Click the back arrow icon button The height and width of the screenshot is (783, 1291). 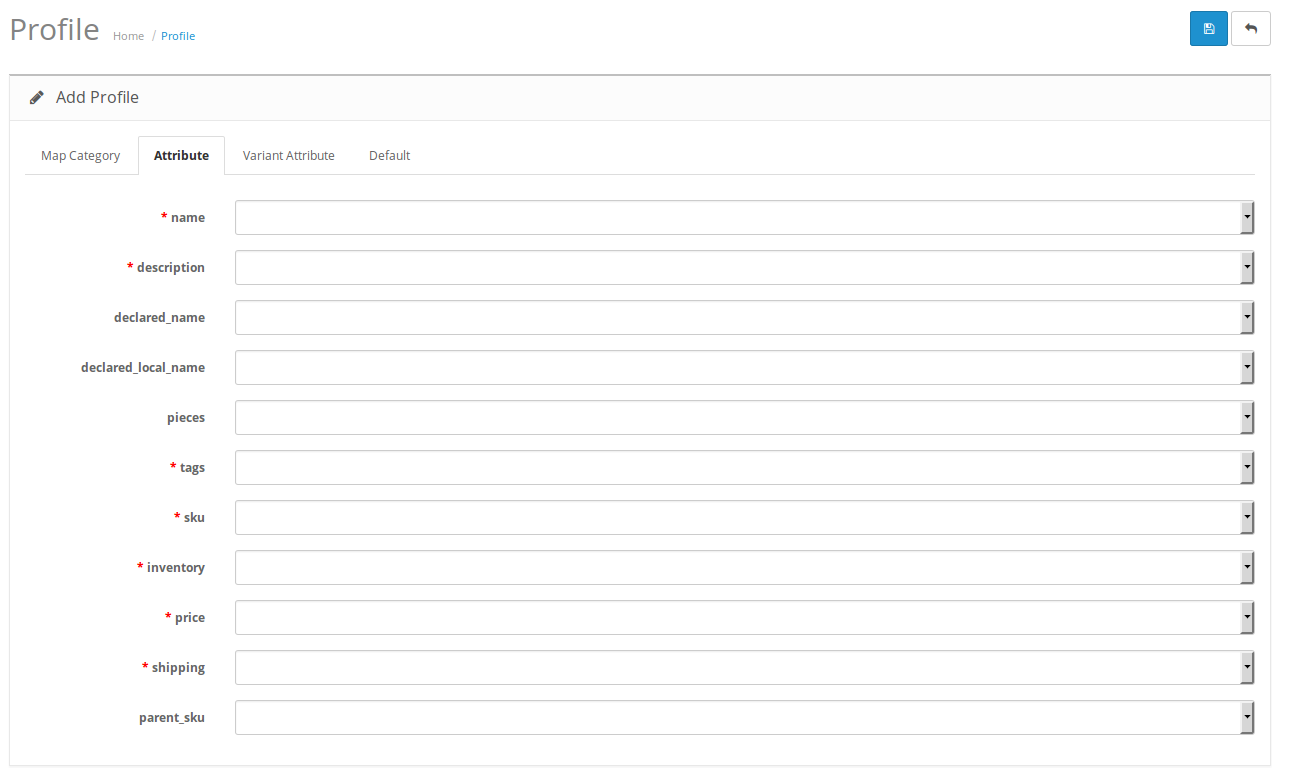1250,29
